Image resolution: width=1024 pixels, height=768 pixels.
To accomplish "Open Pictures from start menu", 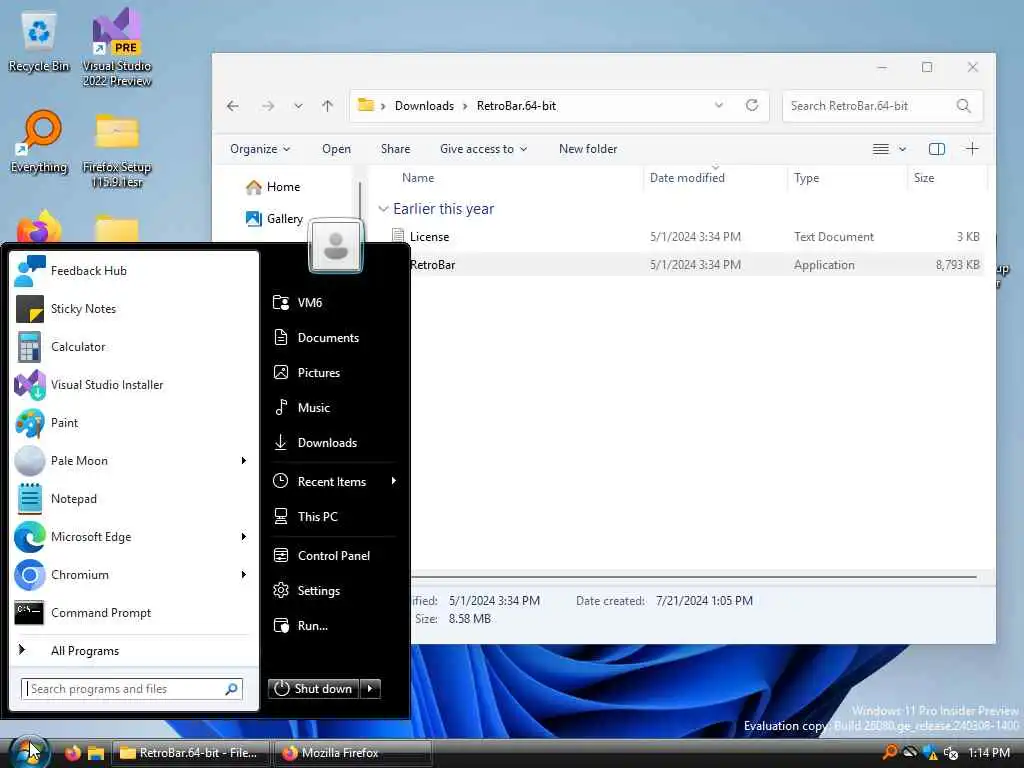I will coord(334,372).
